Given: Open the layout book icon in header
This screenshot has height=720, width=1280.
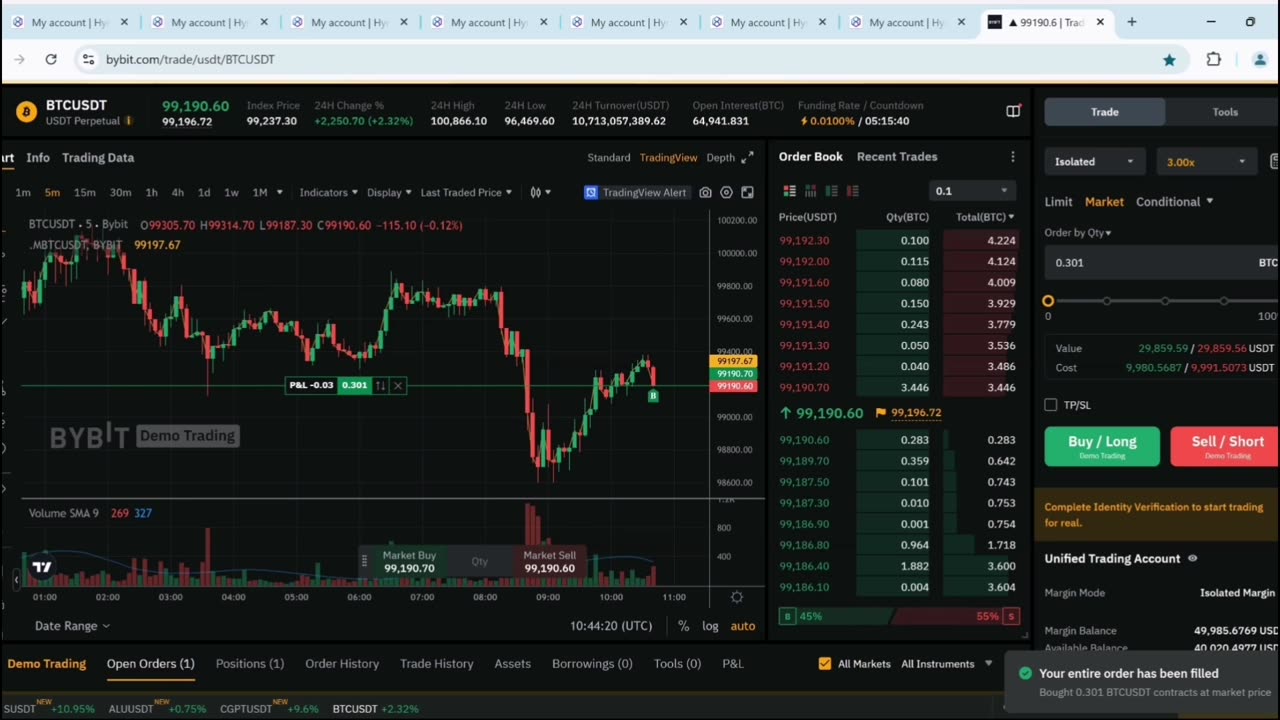Looking at the screenshot, I should [x=1013, y=112].
